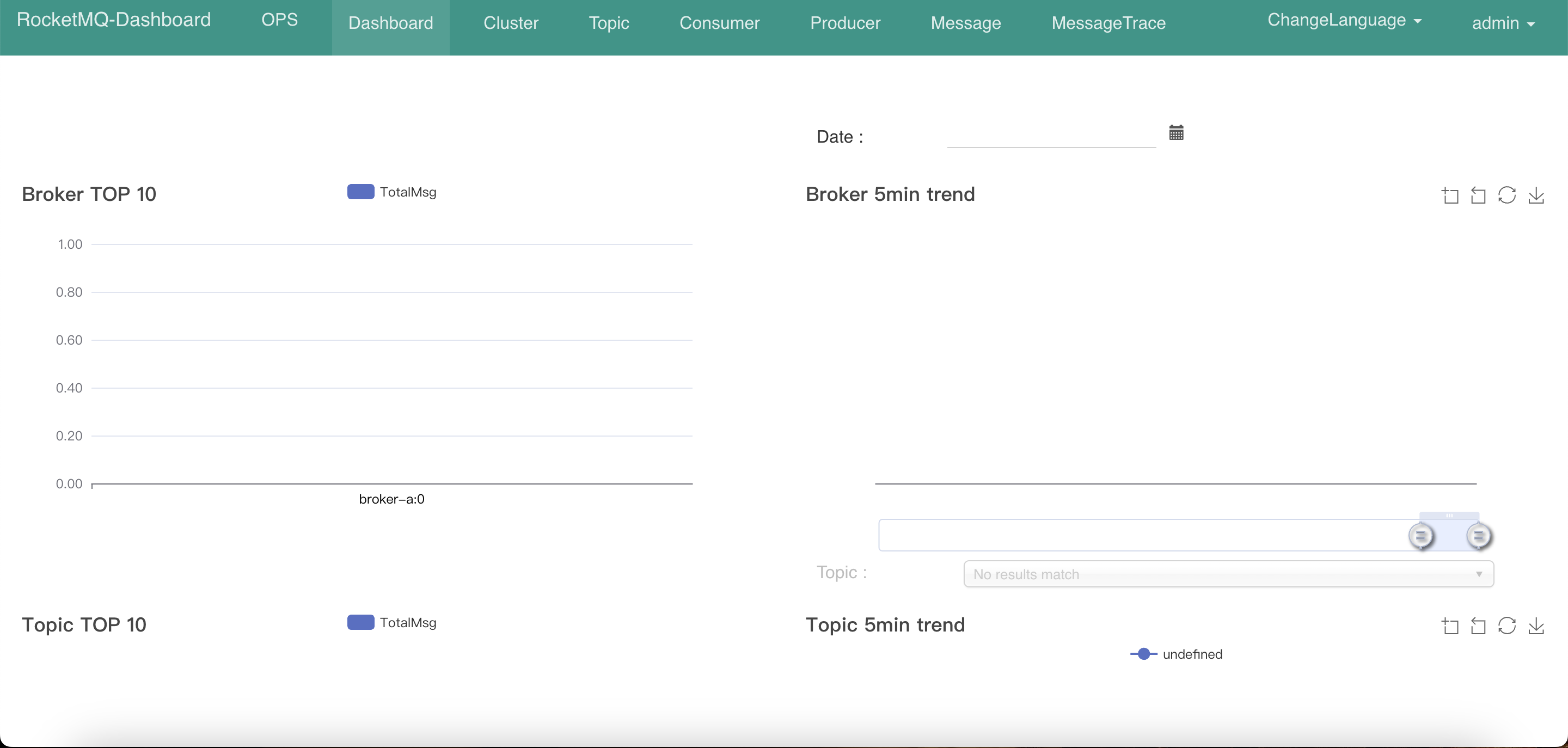This screenshot has width=1568, height=748.
Task: Click the broker-a:0 axis label
Action: 391,499
